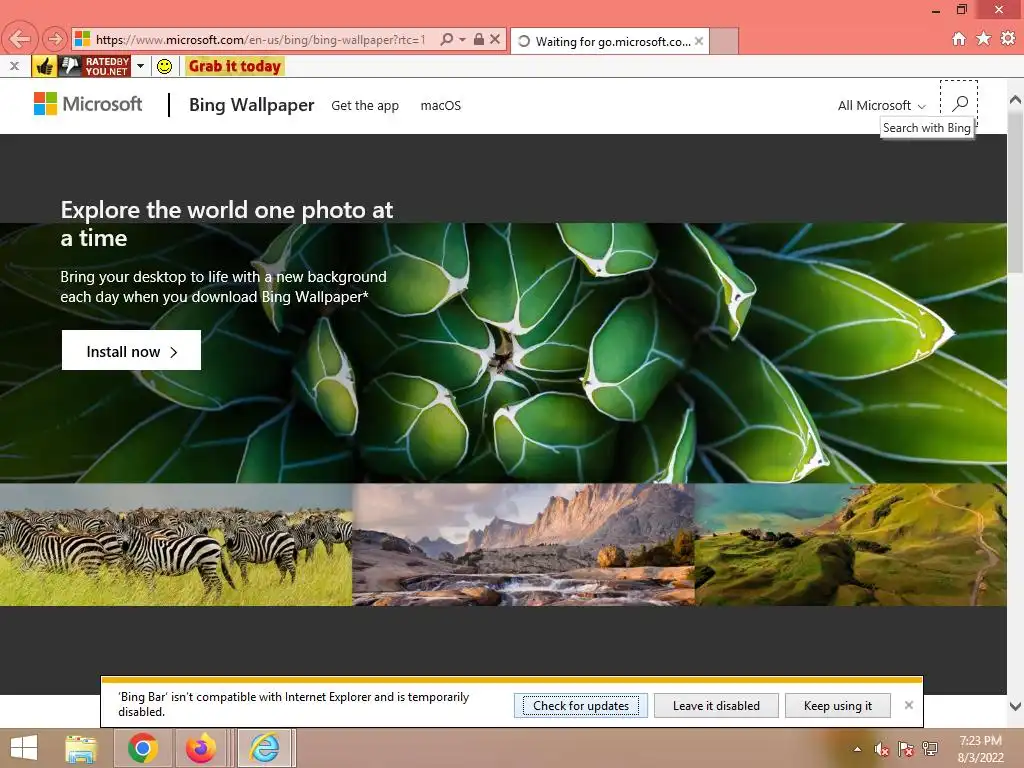This screenshot has width=1024, height=768.
Task: Open the taskbar clock showing 7:23 PM
Action: pyautogui.click(x=980, y=749)
